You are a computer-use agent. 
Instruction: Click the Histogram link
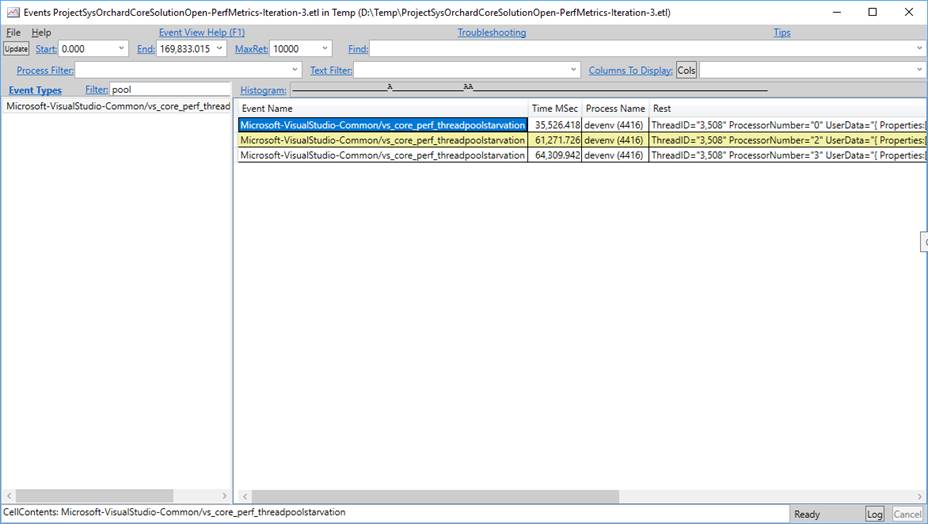pyautogui.click(x=263, y=90)
